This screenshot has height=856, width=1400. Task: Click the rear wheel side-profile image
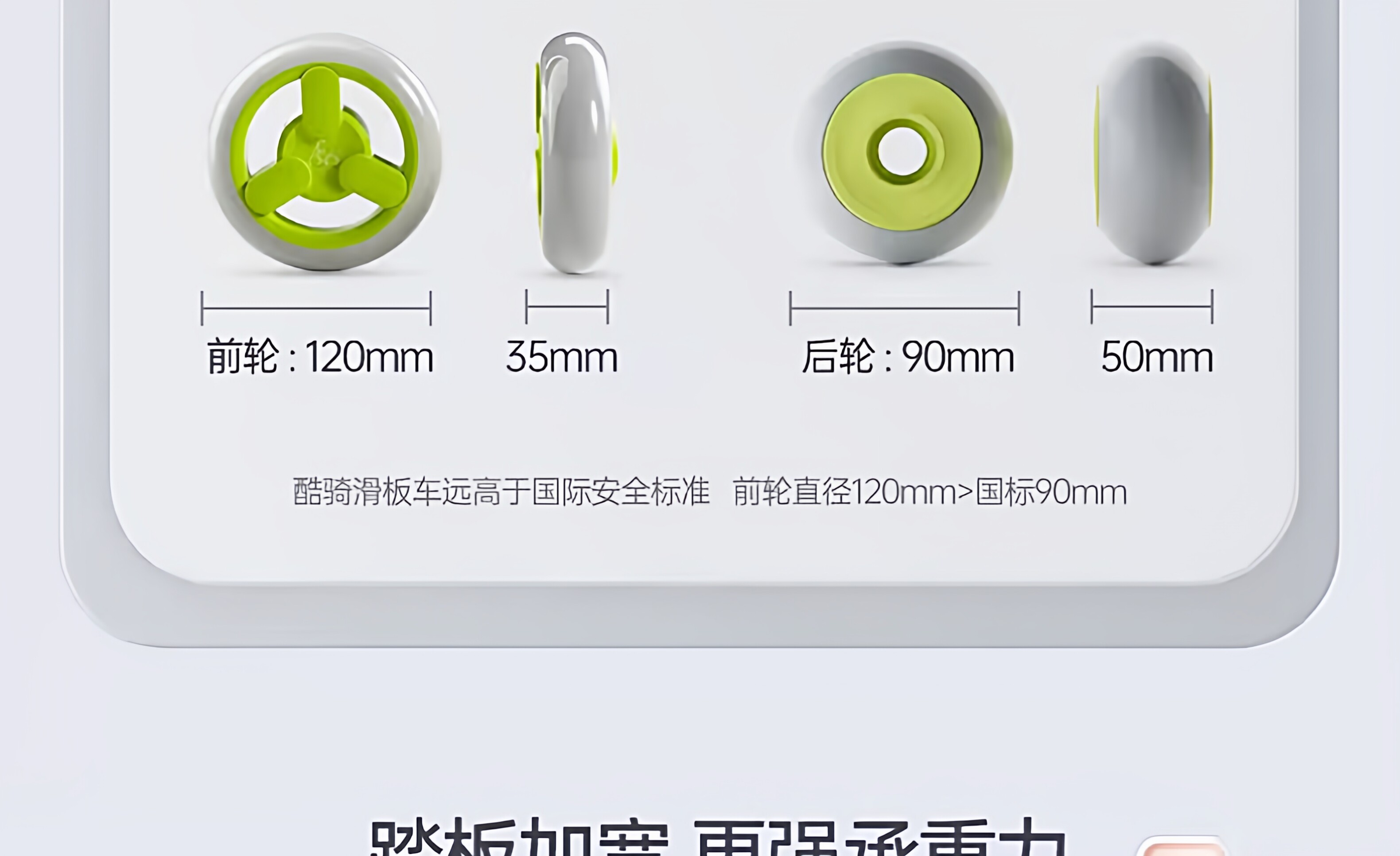(1154, 153)
